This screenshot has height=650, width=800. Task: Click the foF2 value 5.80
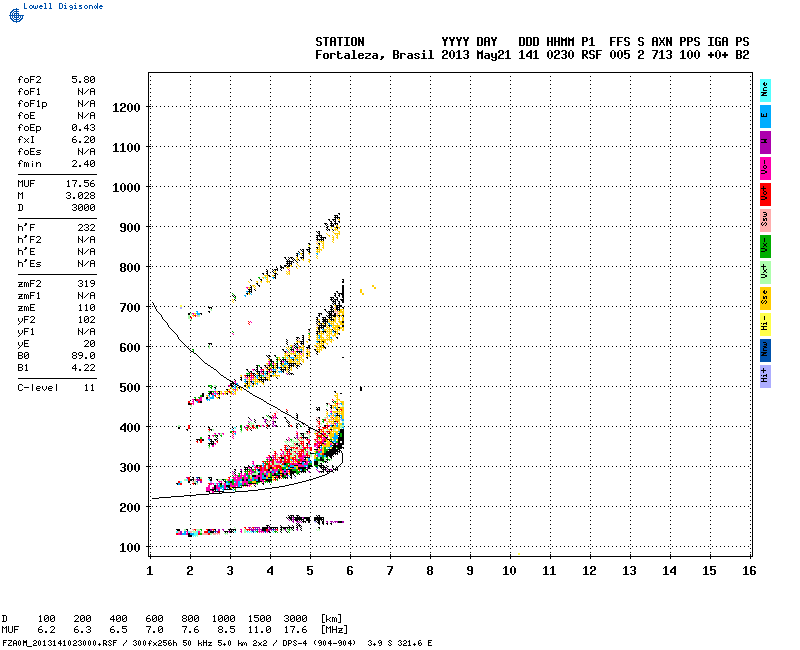83,80
